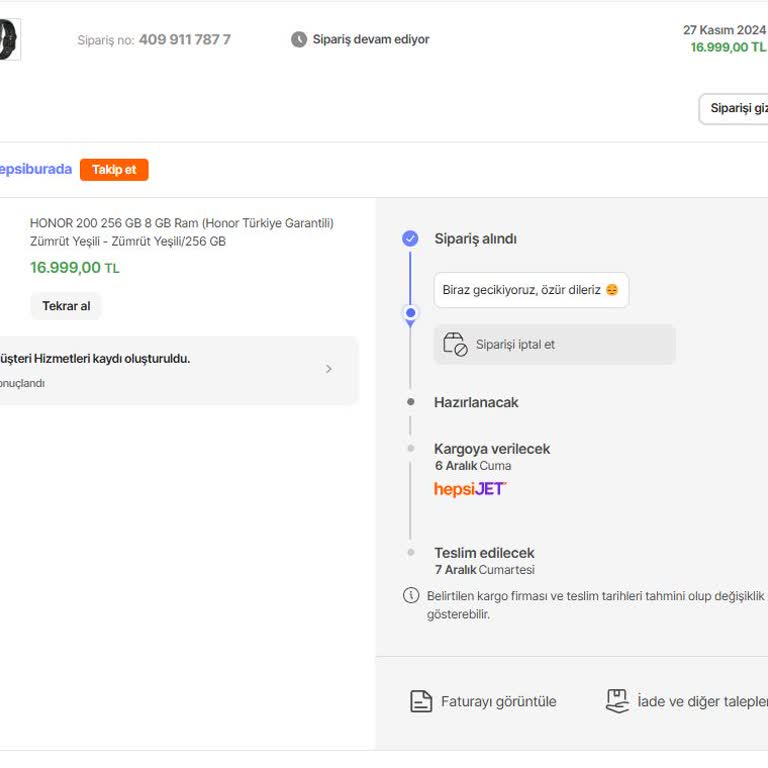Click the invoice document icon
This screenshot has width=768, height=768.
coord(421,701)
